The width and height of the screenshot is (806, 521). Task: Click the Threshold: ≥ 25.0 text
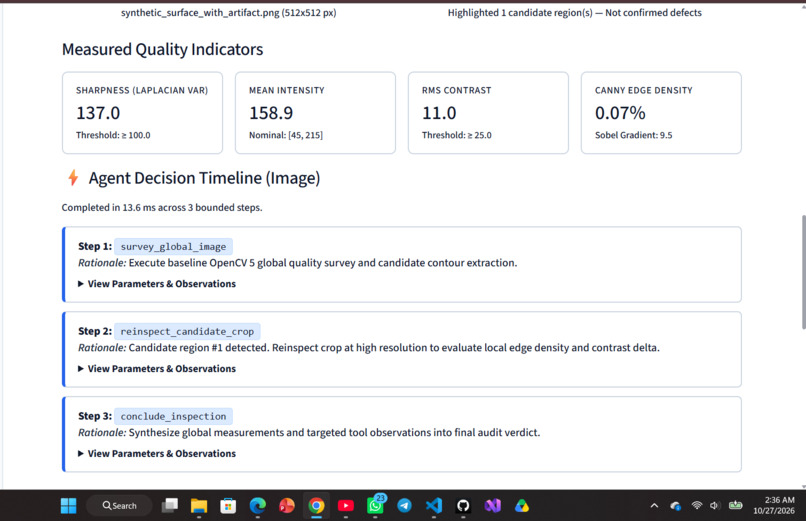pyautogui.click(x=456, y=135)
